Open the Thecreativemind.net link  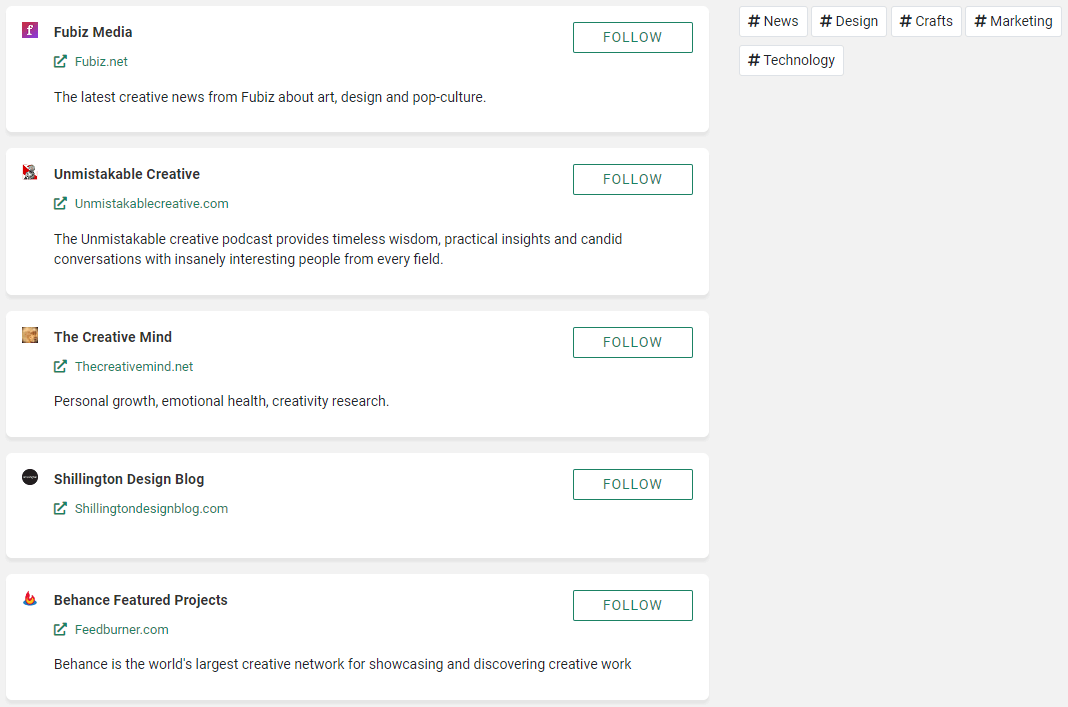pyautogui.click(x=134, y=366)
